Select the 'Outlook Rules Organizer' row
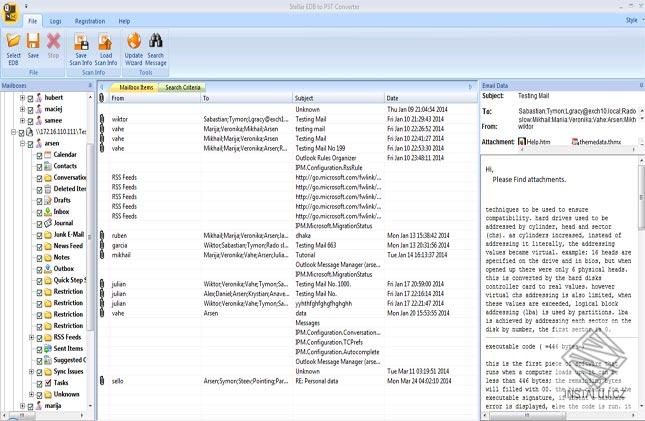The image size is (645, 421). click(x=287, y=158)
